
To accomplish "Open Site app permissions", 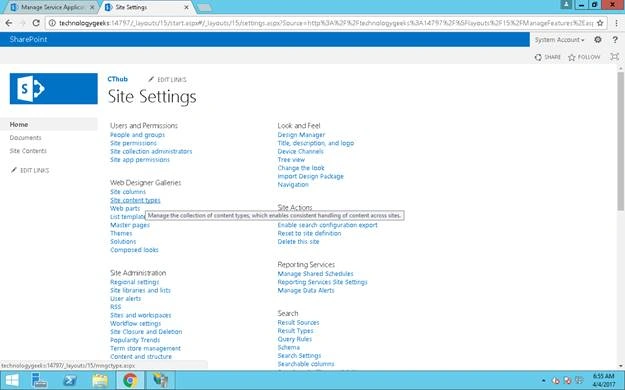I will (x=140, y=160).
